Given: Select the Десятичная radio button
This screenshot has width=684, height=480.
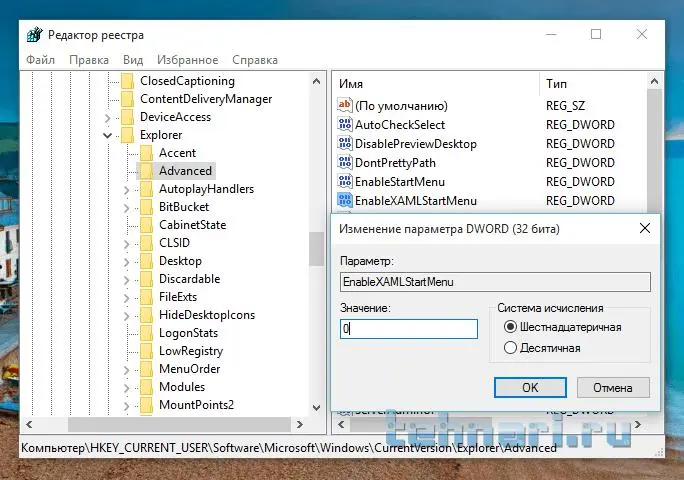Looking at the screenshot, I should point(510,348).
